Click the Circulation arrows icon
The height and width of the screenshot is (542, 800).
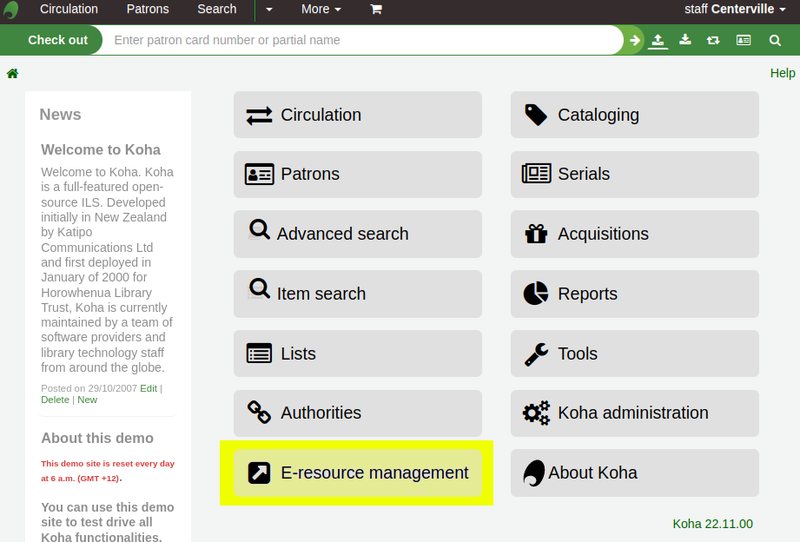259,115
